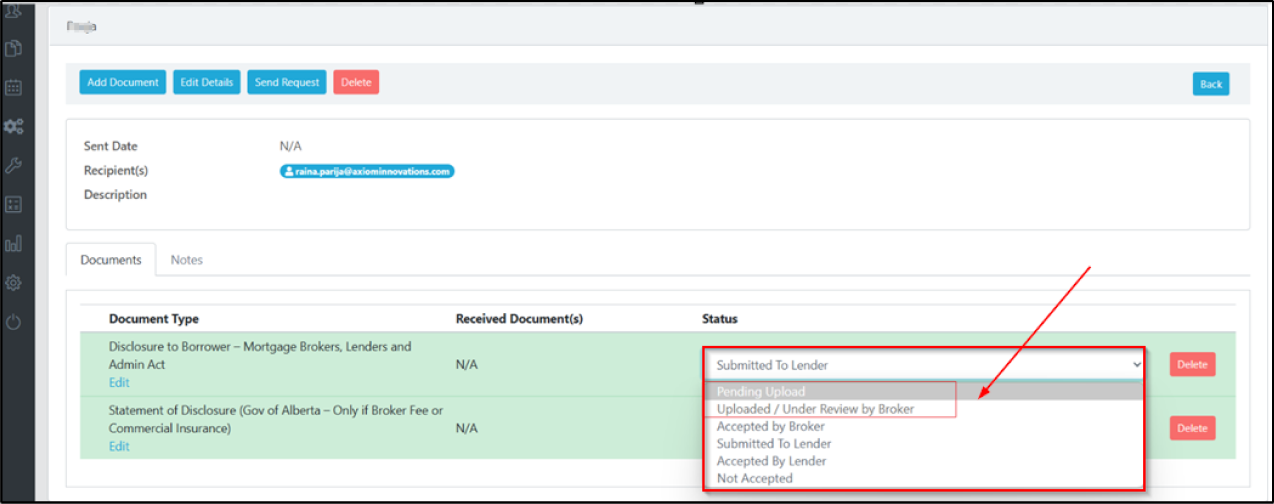This screenshot has width=1274, height=504.
Task: Click the calculator icon in sidebar
Action: pos(14,205)
